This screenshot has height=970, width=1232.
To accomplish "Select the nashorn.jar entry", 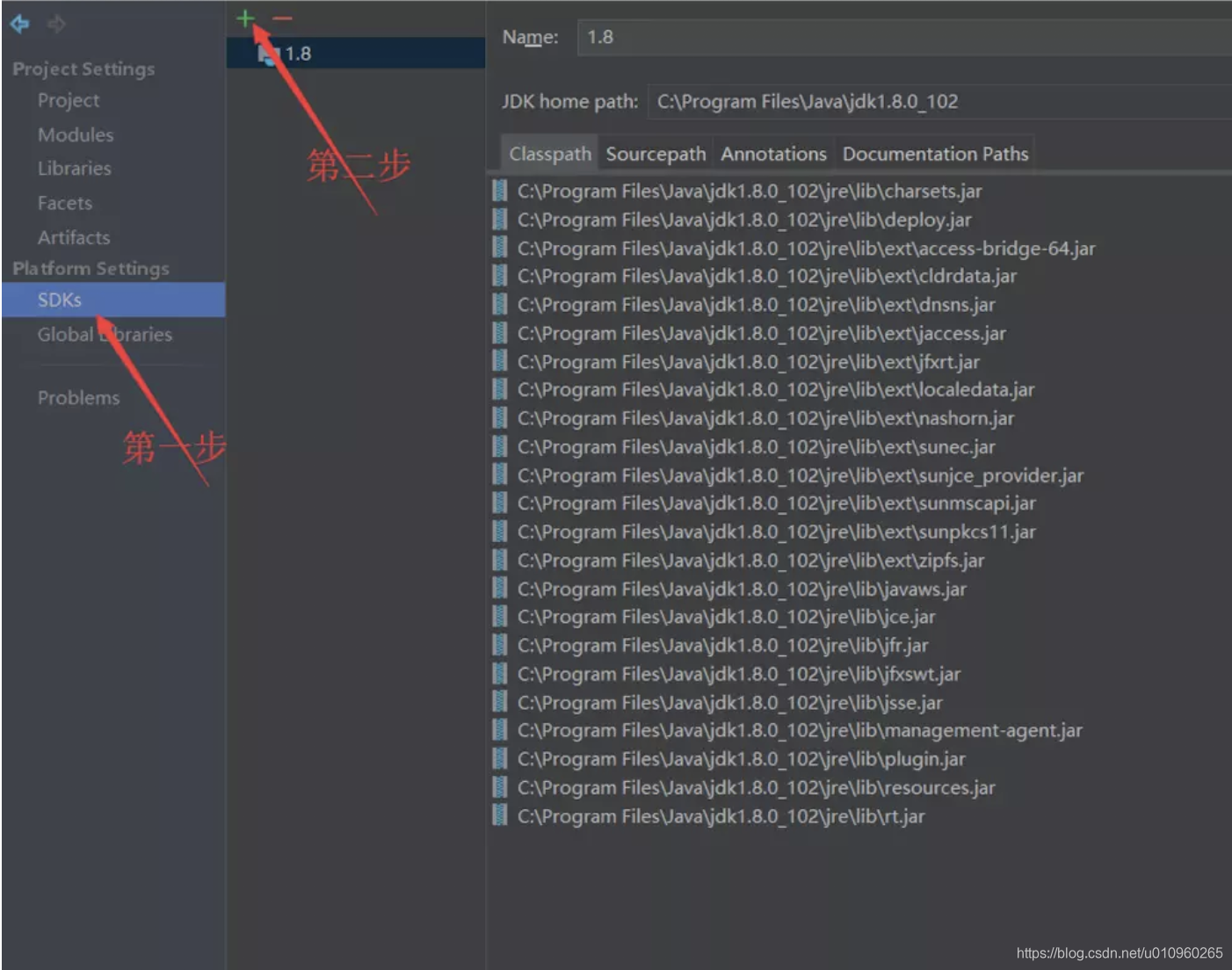I will pyautogui.click(x=765, y=418).
